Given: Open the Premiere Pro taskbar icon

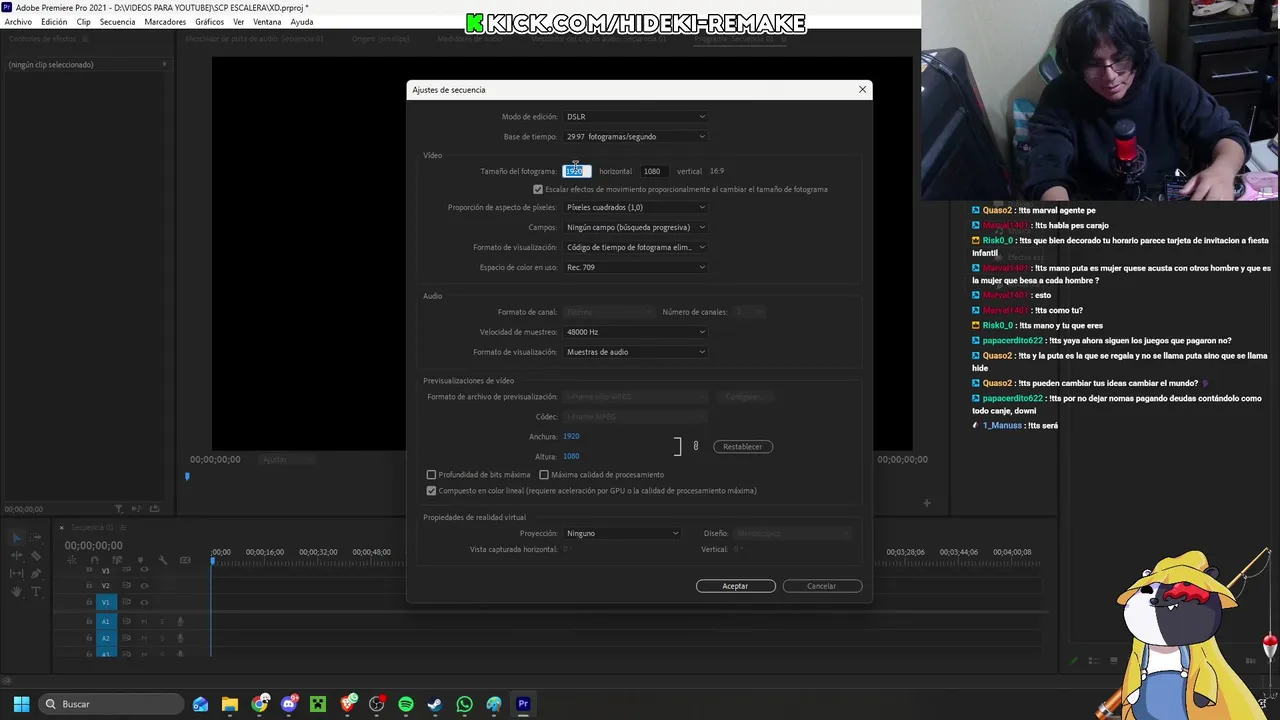Looking at the screenshot, I should 522,704.
